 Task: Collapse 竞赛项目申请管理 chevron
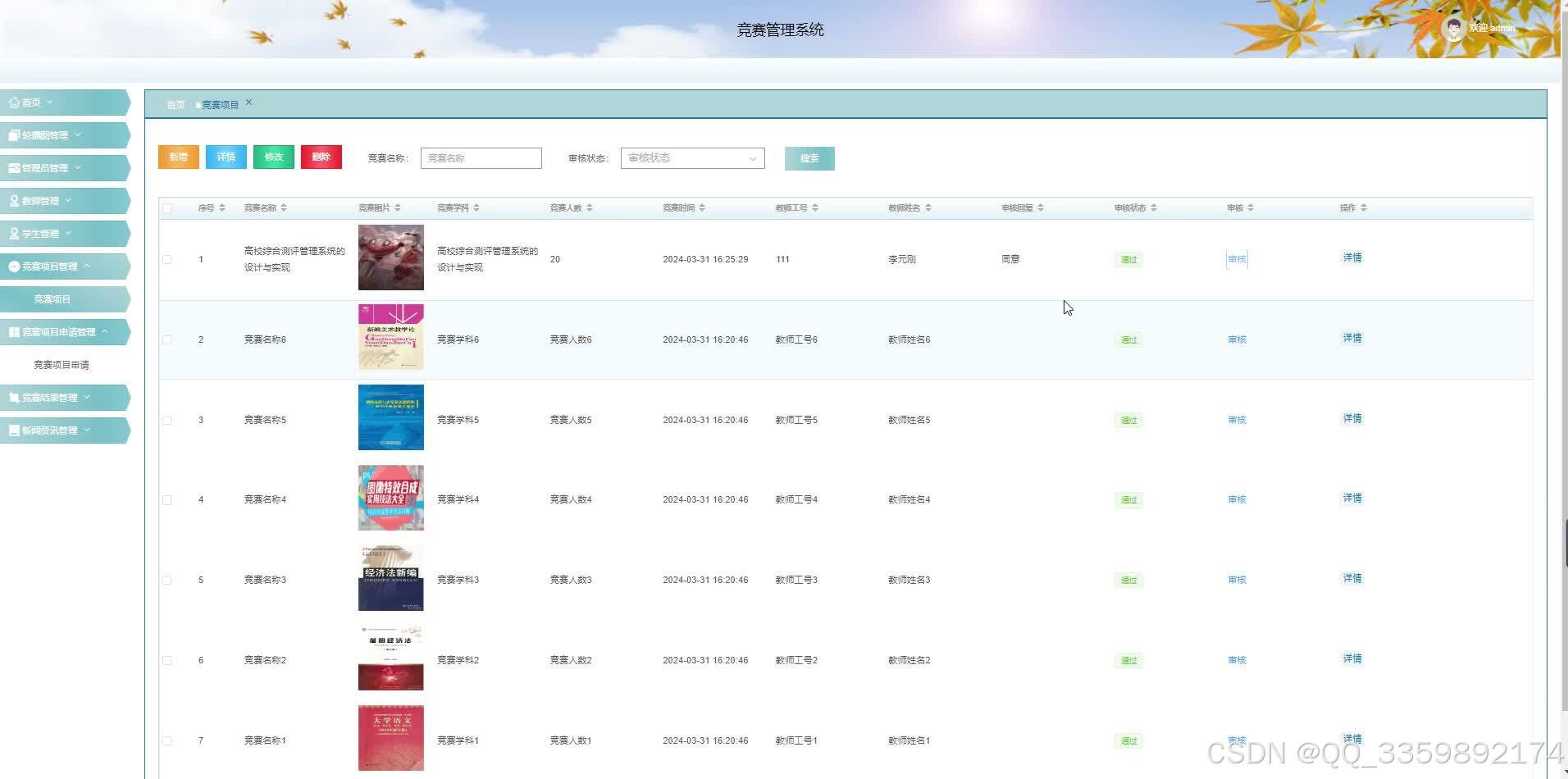tap(104, 332)
